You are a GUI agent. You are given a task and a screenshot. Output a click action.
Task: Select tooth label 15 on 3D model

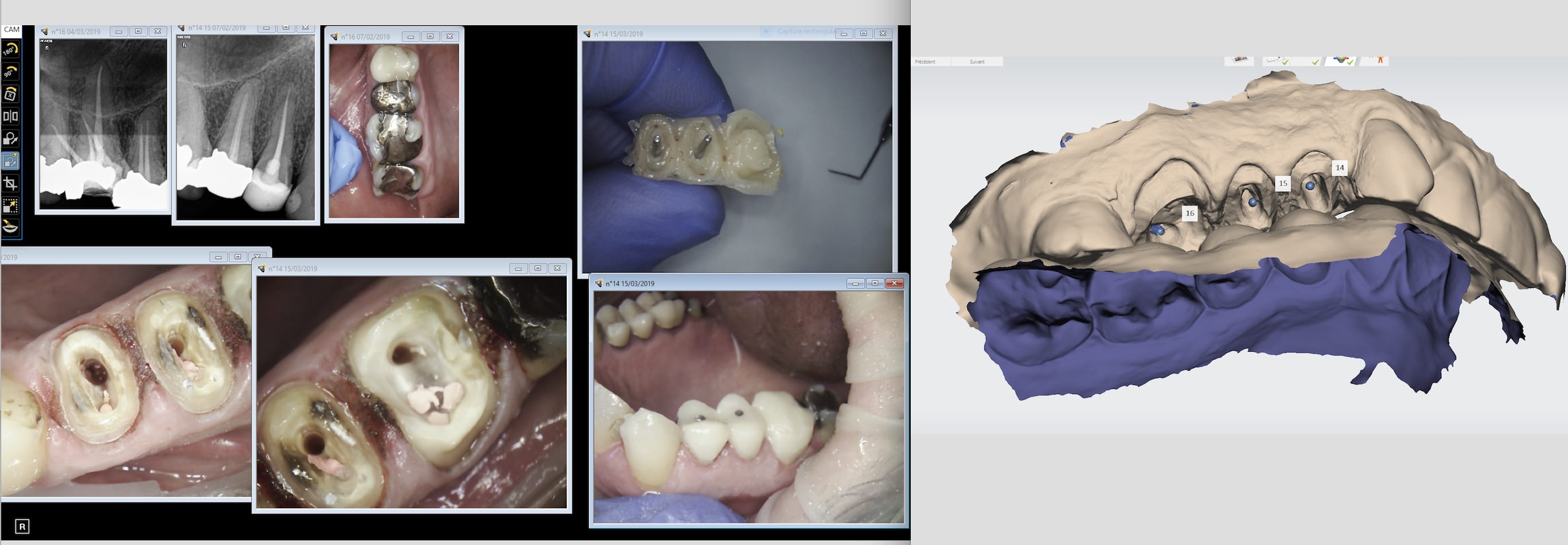point(1282,183)
